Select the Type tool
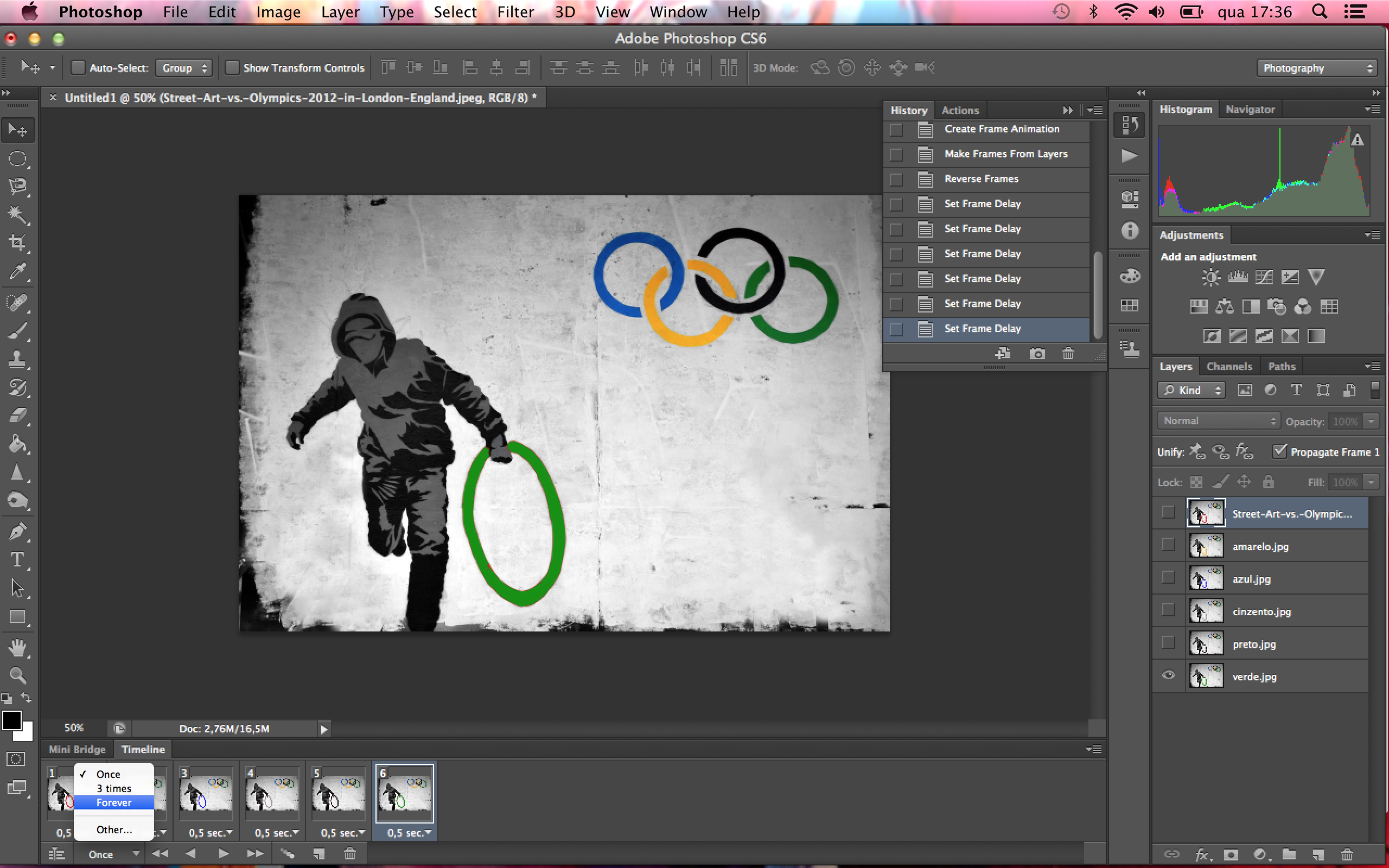 tap(17, 560)
